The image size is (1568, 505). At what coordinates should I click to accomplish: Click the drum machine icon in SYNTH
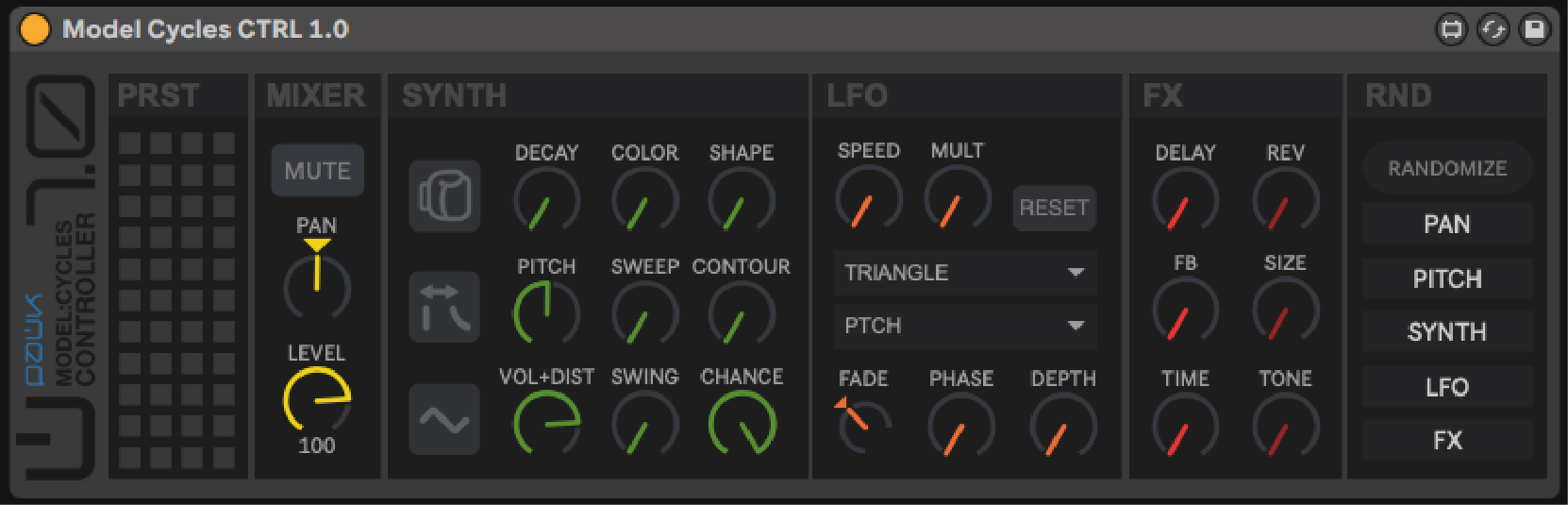[444, 196]
